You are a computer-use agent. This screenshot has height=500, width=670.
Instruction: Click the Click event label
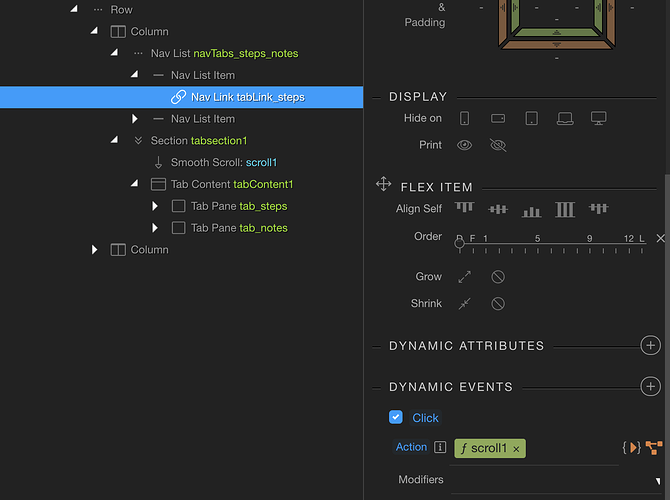[425, 418]
